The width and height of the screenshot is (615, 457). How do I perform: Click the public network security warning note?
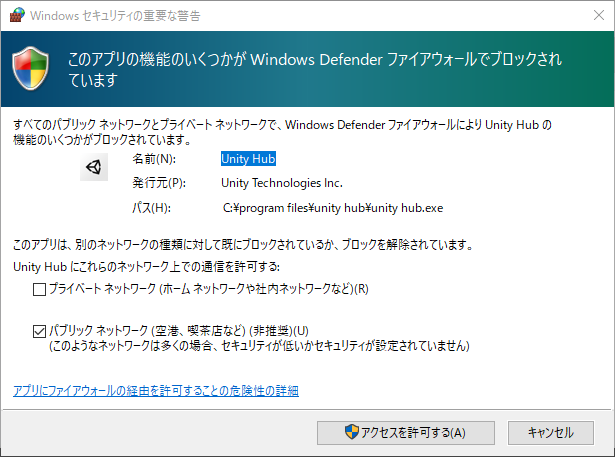[259, 346]
